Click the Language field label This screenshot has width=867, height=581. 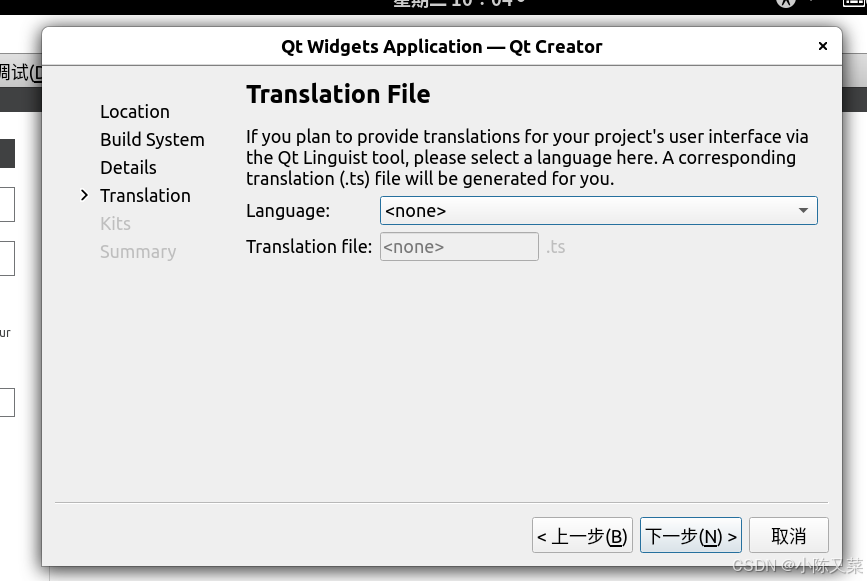click(x=288, y=211)
